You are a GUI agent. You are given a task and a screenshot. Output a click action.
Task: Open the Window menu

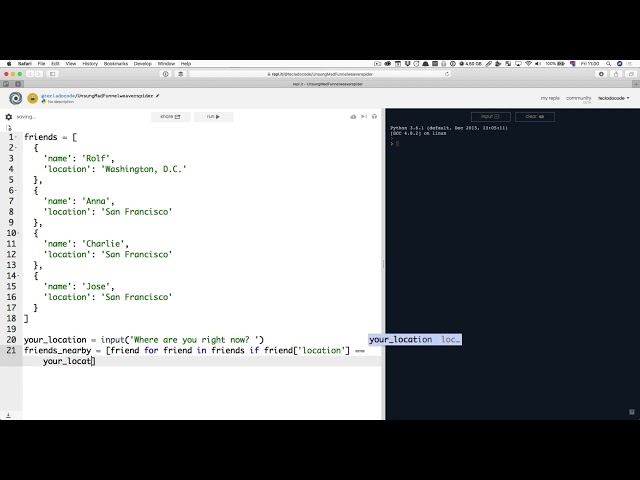(166, 64)
